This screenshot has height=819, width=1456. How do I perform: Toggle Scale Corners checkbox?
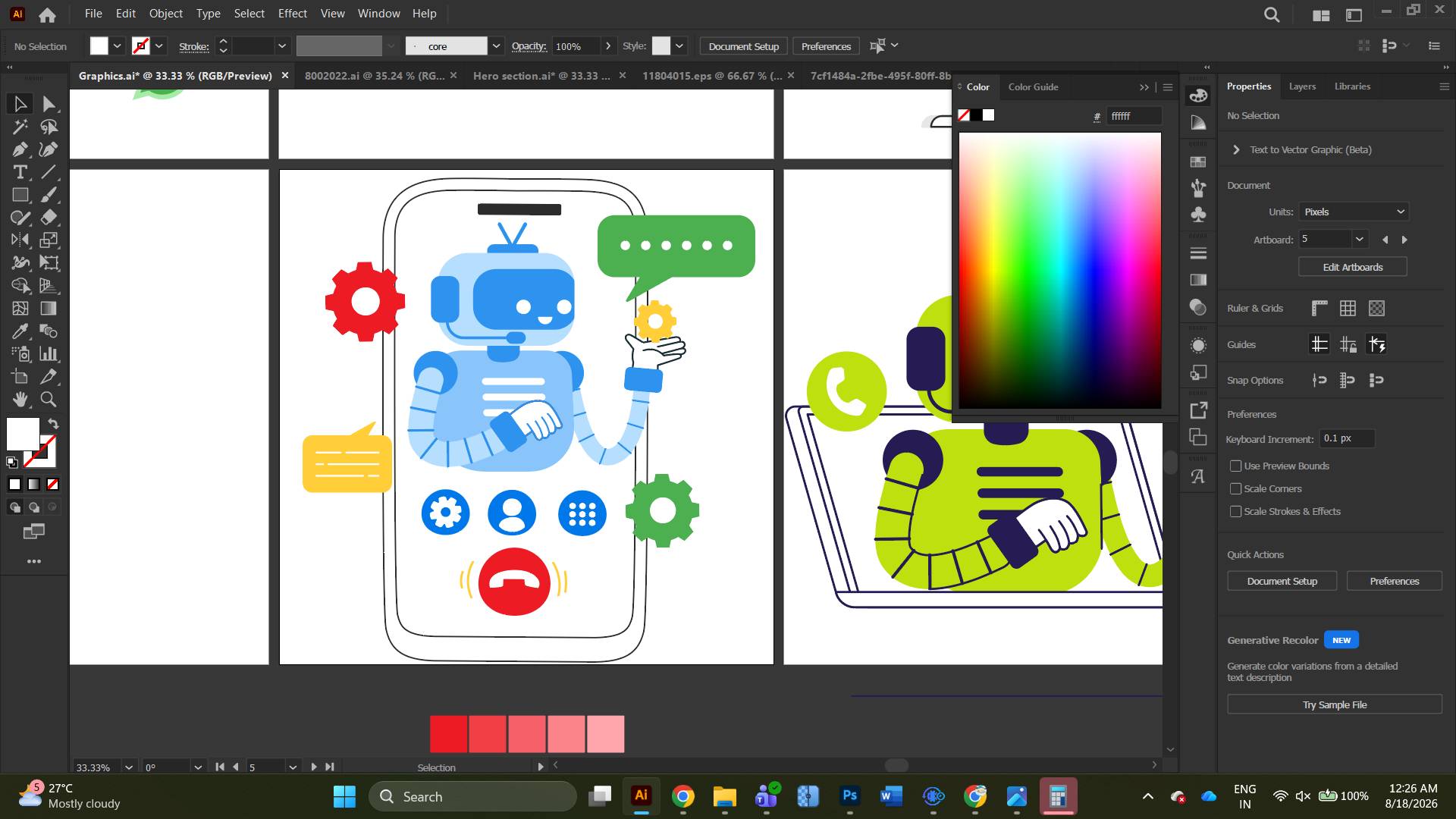coord(1236,488)
